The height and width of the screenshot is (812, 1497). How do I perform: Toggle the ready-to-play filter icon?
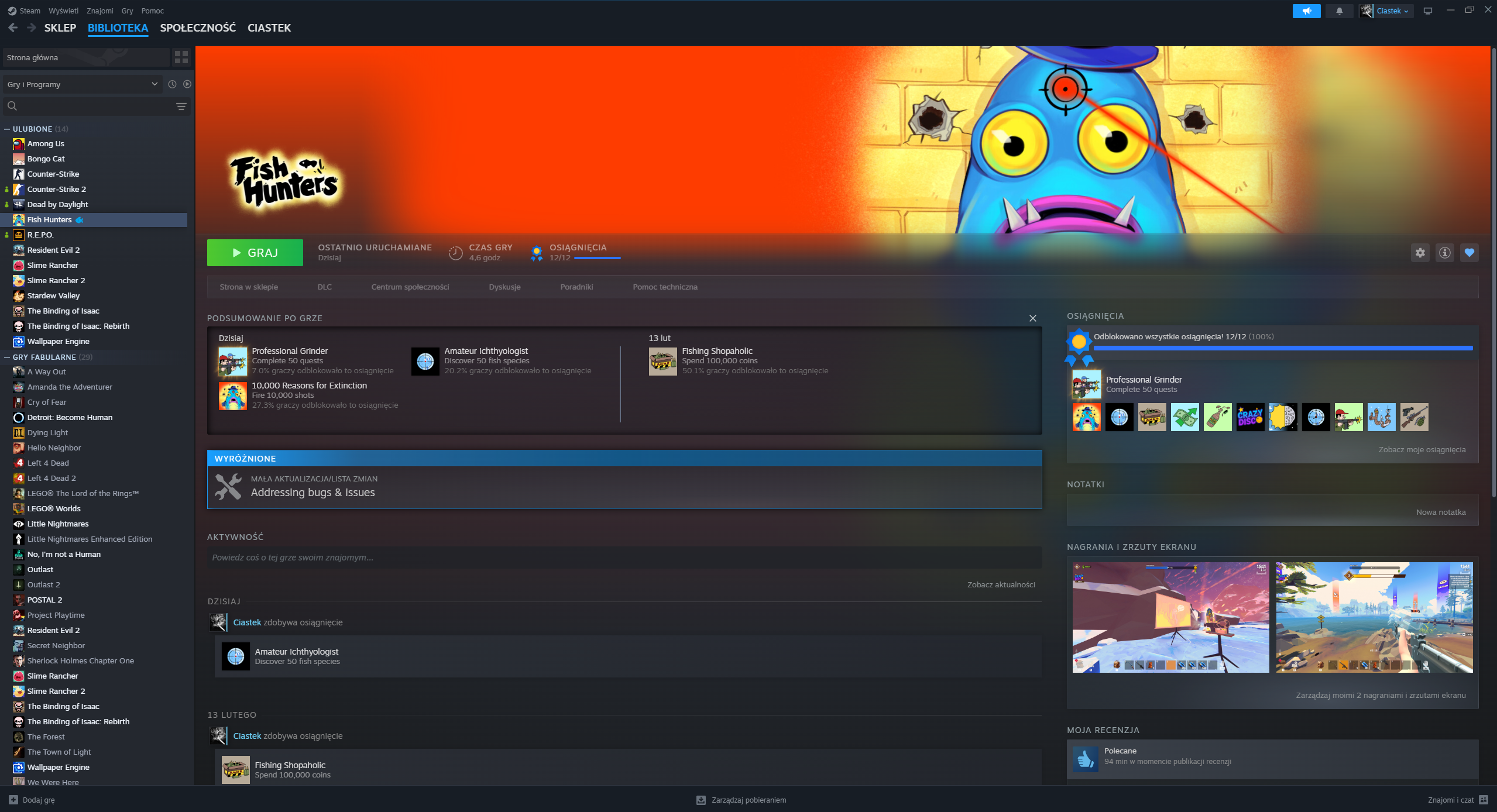187,84
